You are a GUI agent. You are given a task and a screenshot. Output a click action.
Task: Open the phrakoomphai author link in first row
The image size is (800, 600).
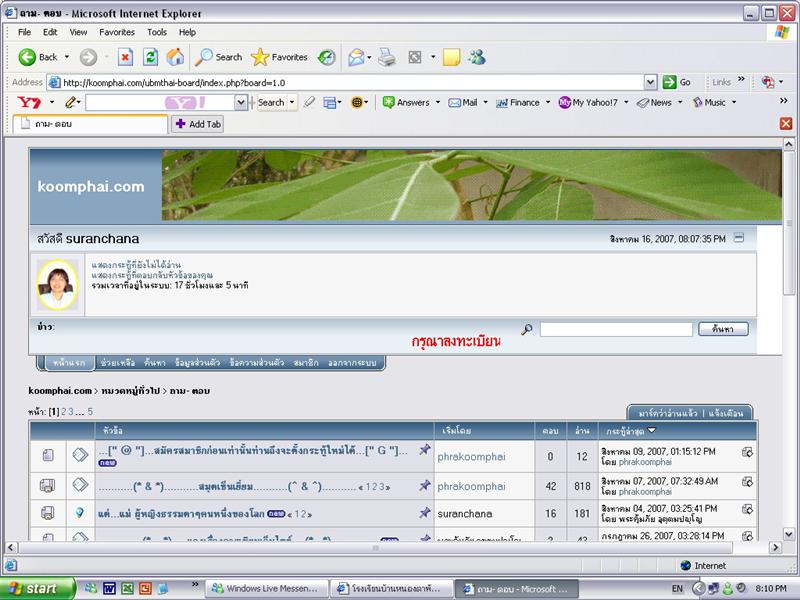471,457
